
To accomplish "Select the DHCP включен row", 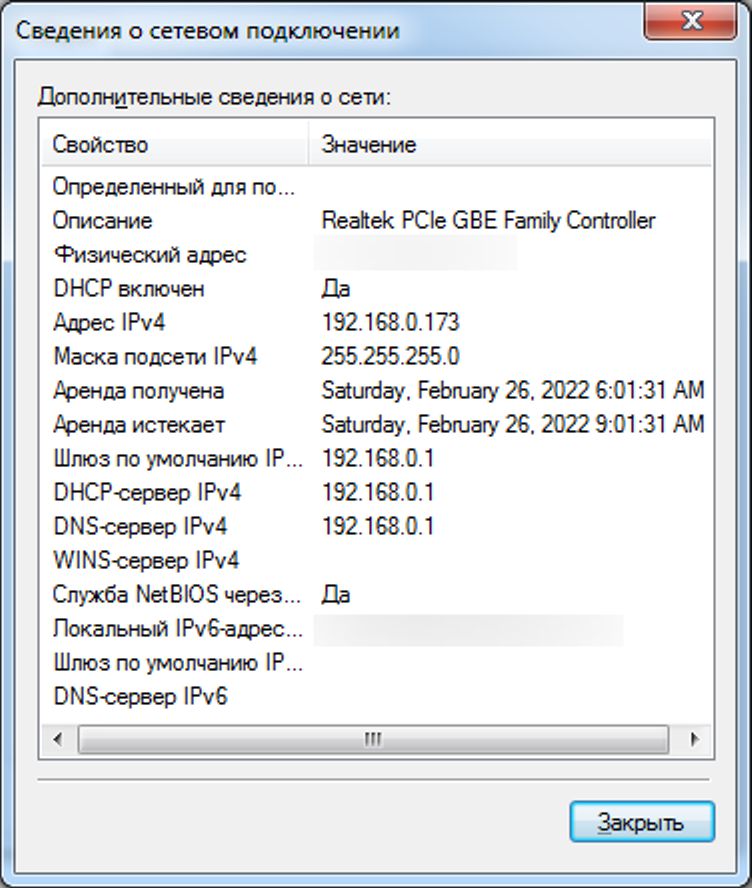I will tap(128, 289).
